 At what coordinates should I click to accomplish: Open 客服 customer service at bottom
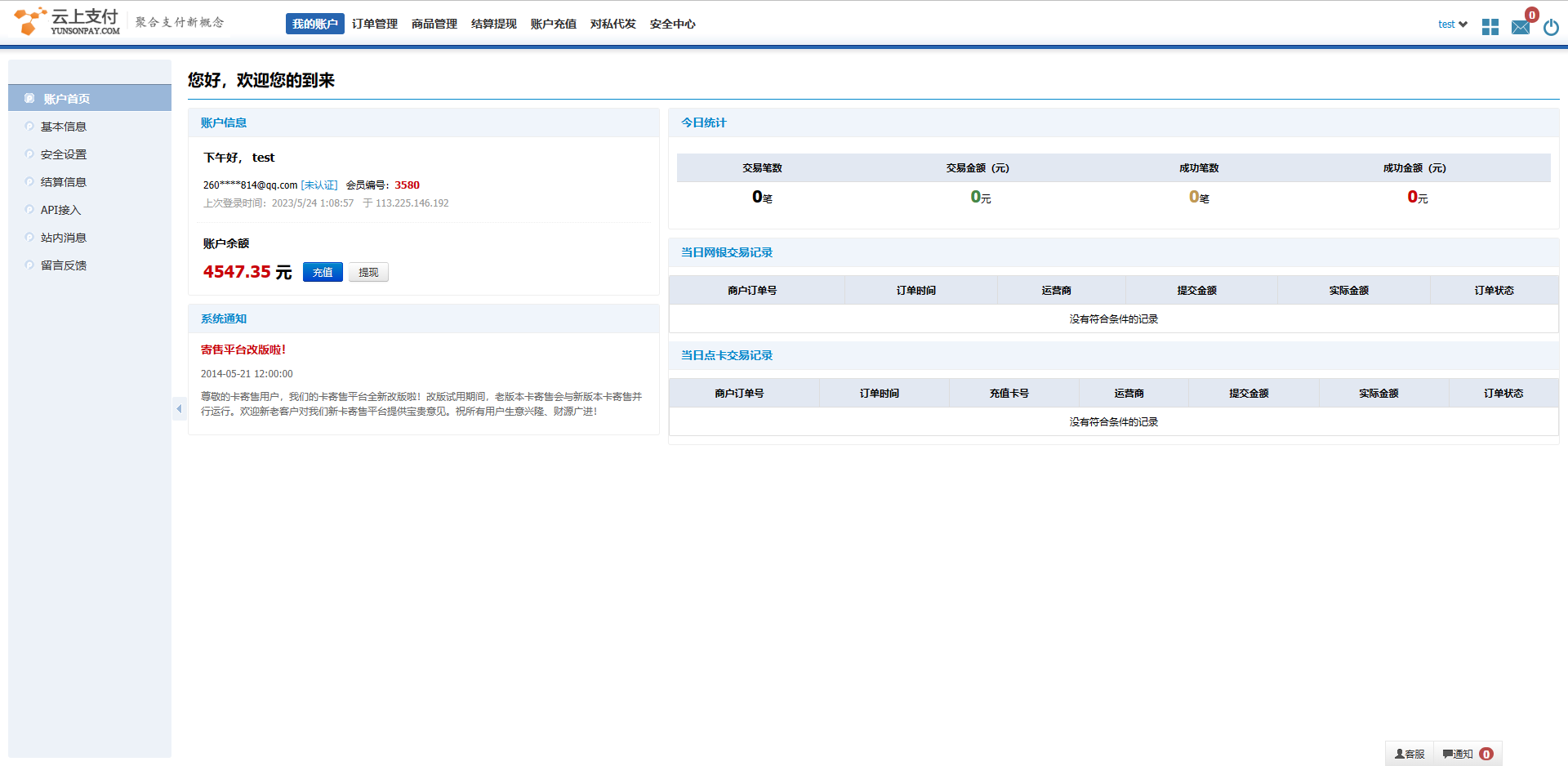[1410, 754]
